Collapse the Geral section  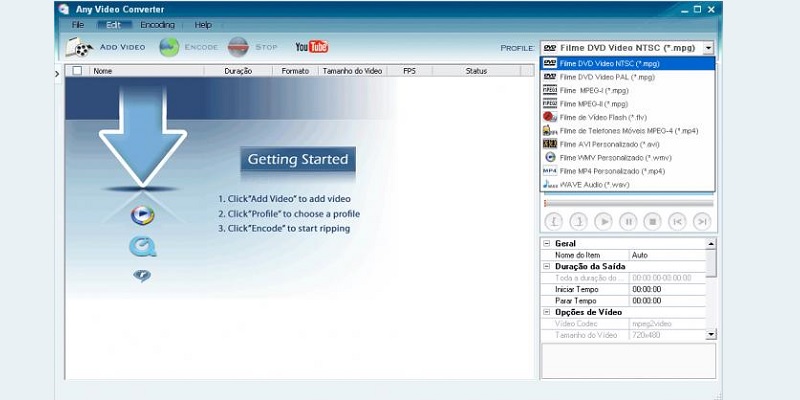coord(546,244)
